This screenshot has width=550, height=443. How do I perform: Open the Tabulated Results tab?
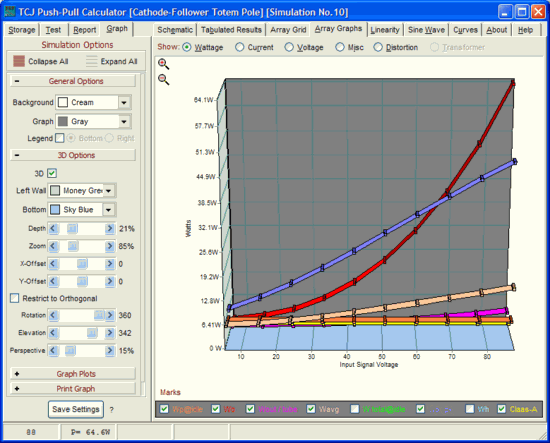tap(231, 30)
